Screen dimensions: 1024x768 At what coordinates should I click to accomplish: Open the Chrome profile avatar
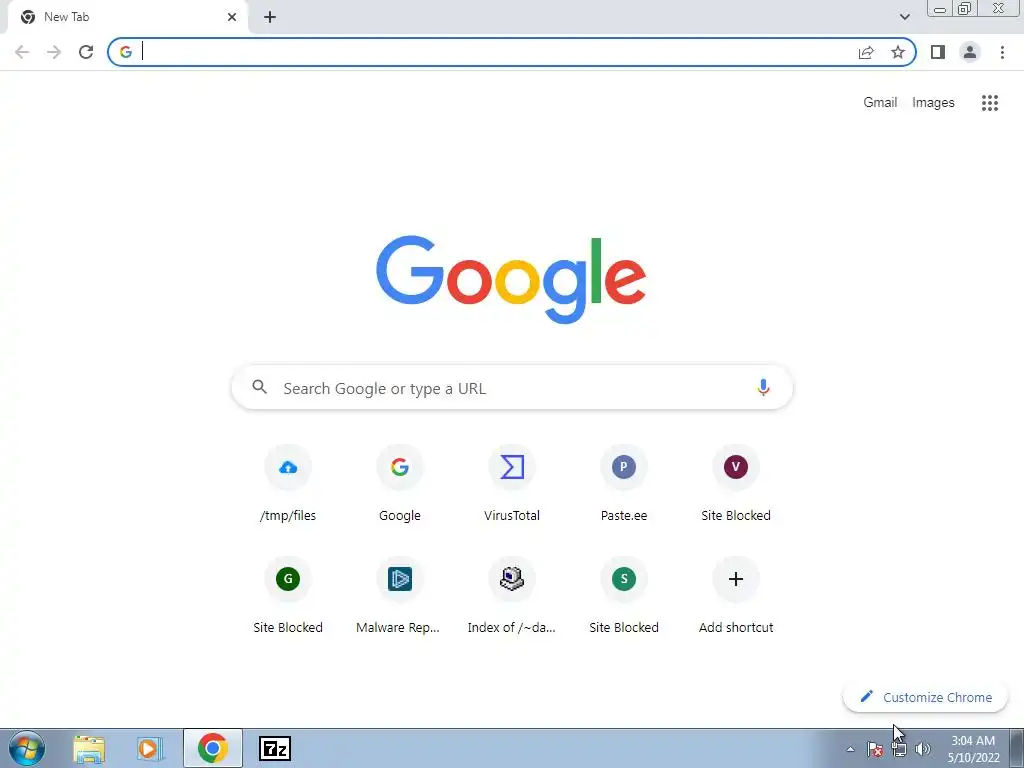pyautogui.click(x=970, y=52)
